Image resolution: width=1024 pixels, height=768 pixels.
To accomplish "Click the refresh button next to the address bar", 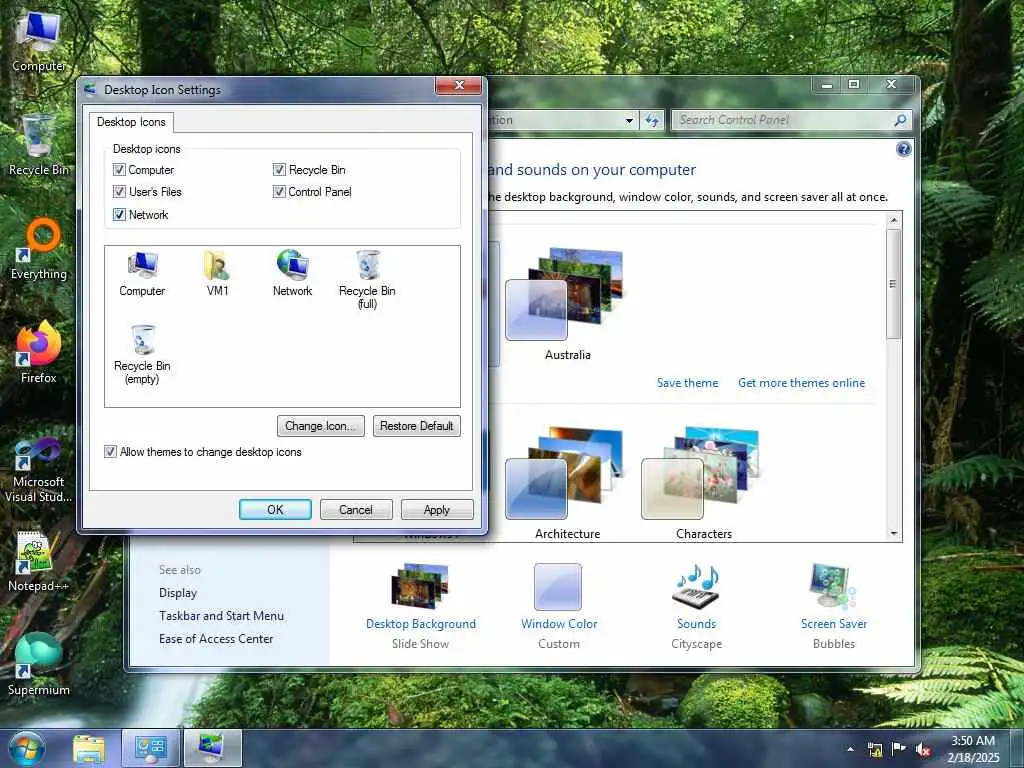I will [x=652, y=120].
